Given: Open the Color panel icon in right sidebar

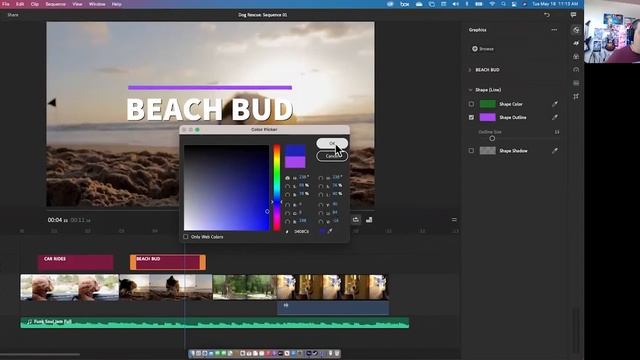Looking at the screenshot, I should click(576, 56).
